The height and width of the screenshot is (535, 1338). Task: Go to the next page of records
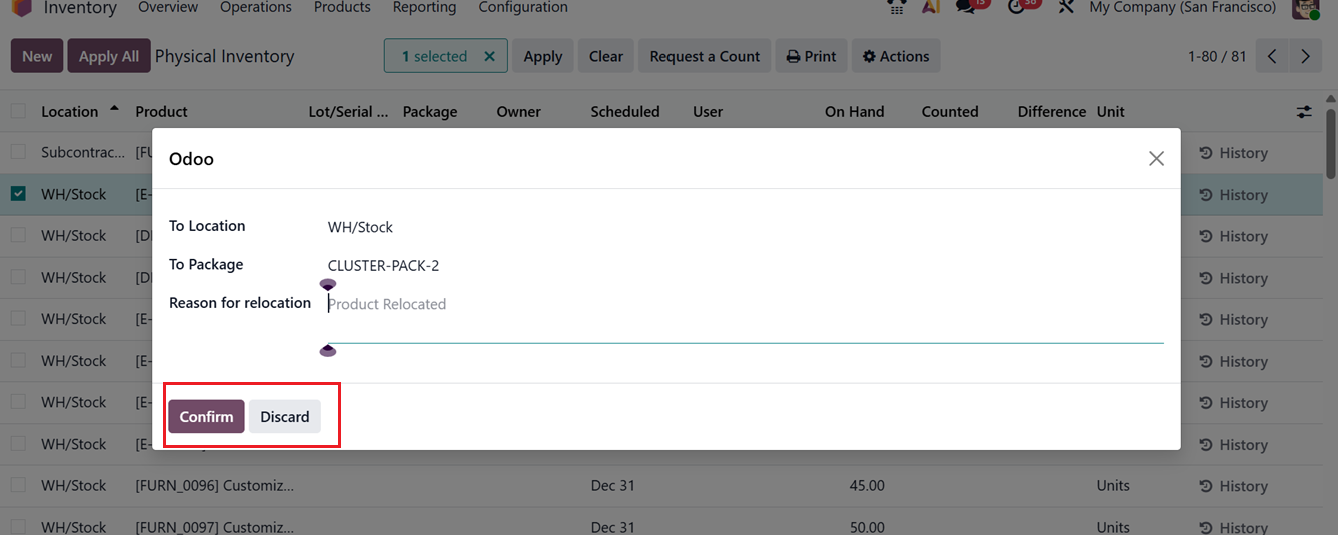coord(1305,56)
